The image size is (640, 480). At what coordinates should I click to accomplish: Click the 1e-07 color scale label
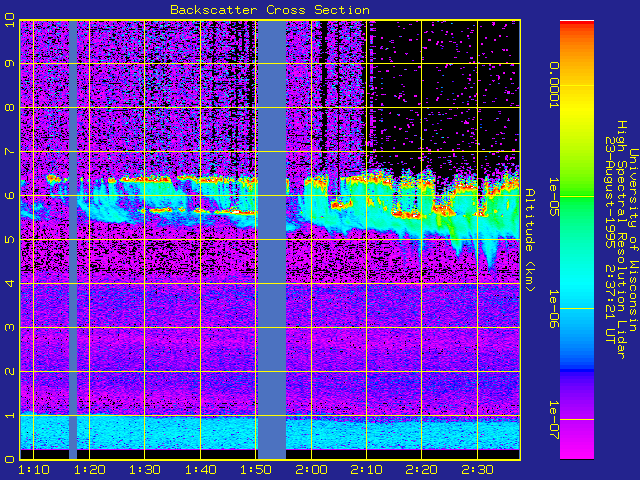tap(553, 420)
